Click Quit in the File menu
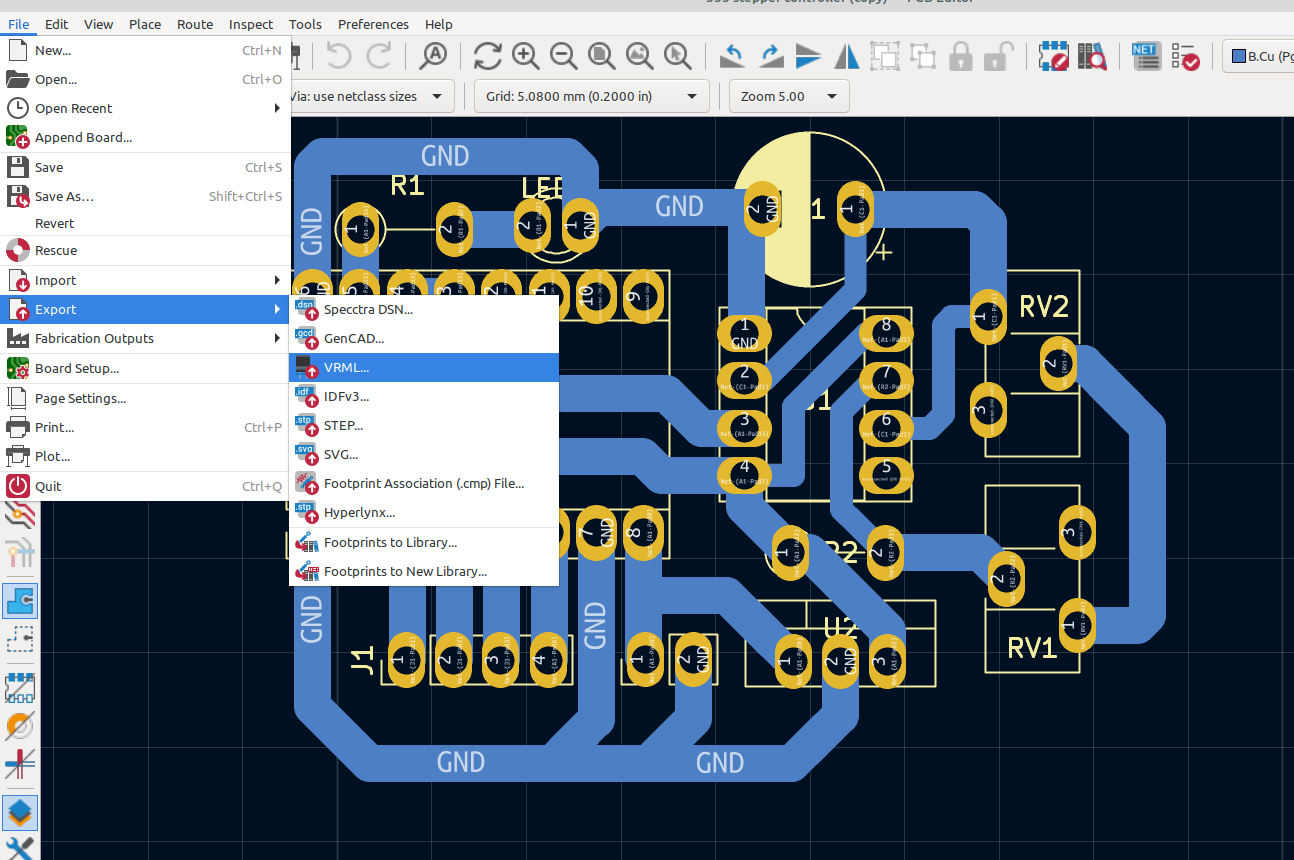This screenshot has width=1294, height=860. pos(145,486)
